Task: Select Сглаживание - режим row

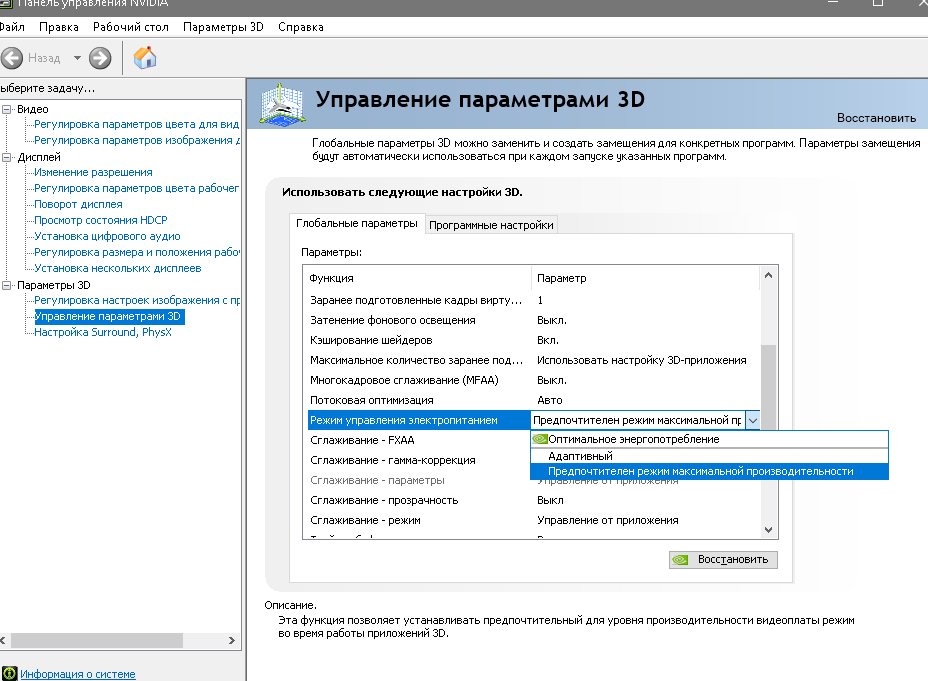Action: 533,521
